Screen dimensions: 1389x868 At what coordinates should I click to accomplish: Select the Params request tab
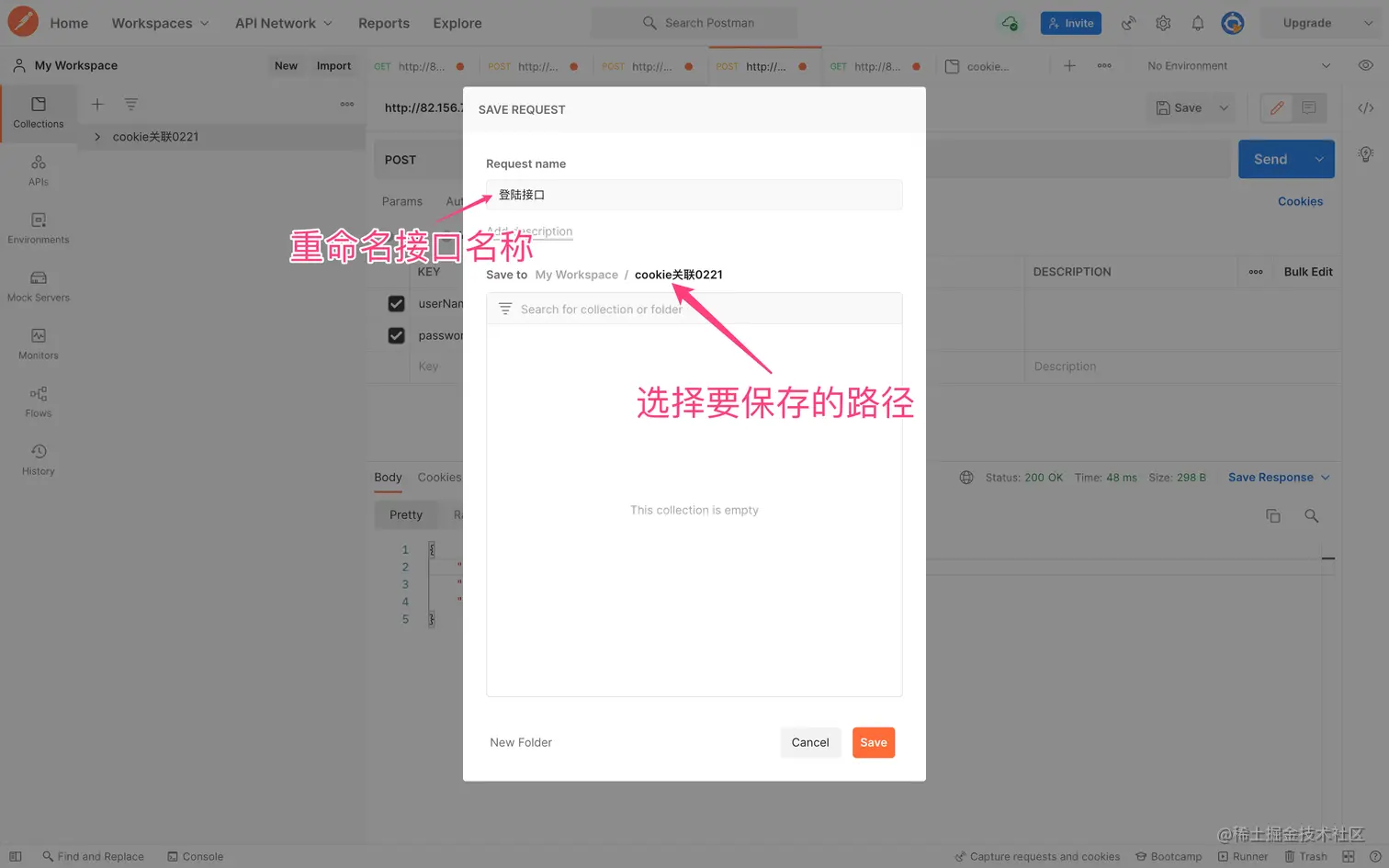(402, 201)
